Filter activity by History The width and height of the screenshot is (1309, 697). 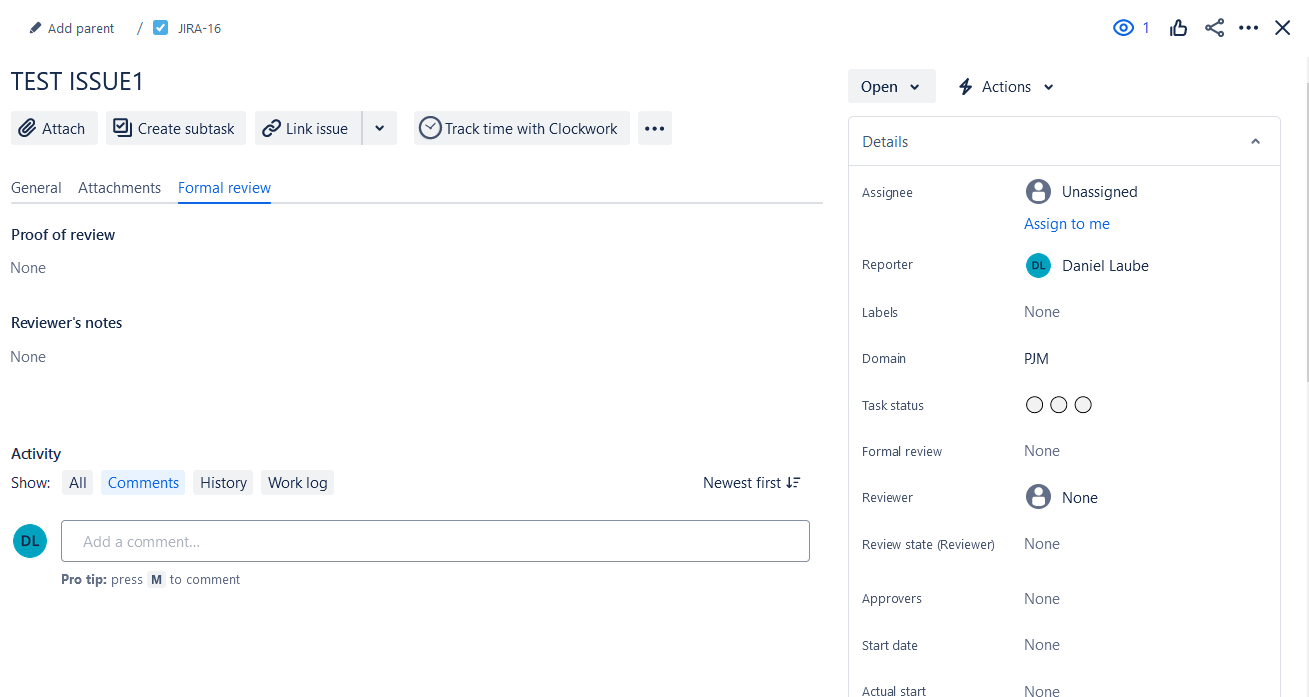tap(222, 482)
